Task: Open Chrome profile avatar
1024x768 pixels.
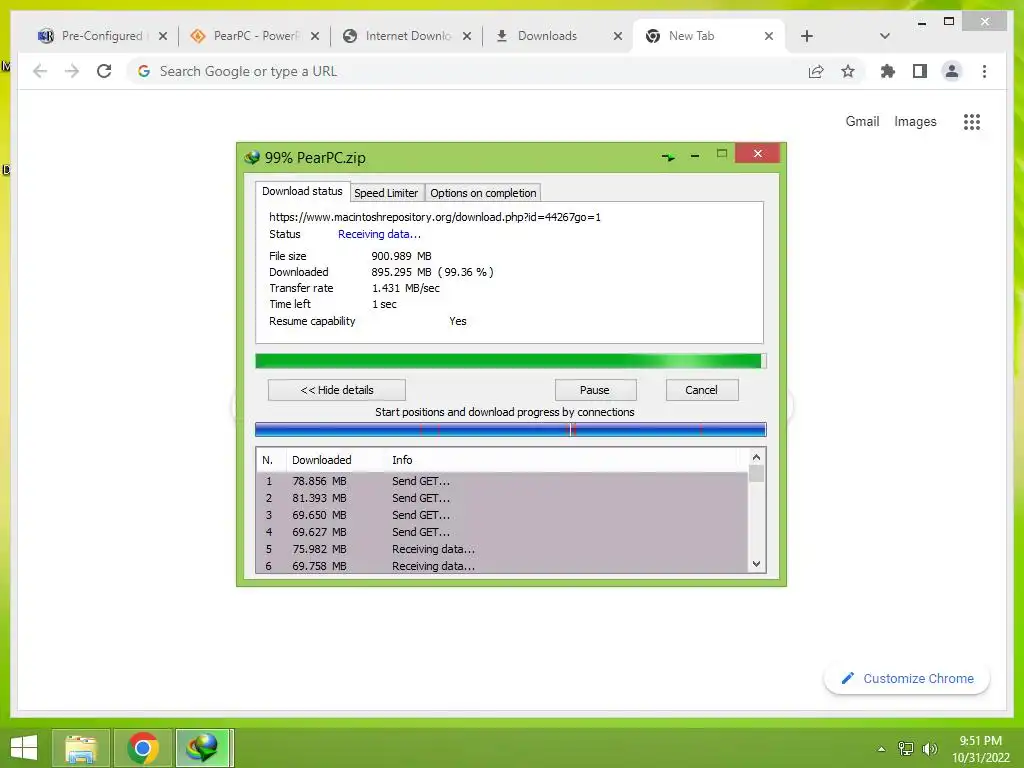Action: click(952, 71)
